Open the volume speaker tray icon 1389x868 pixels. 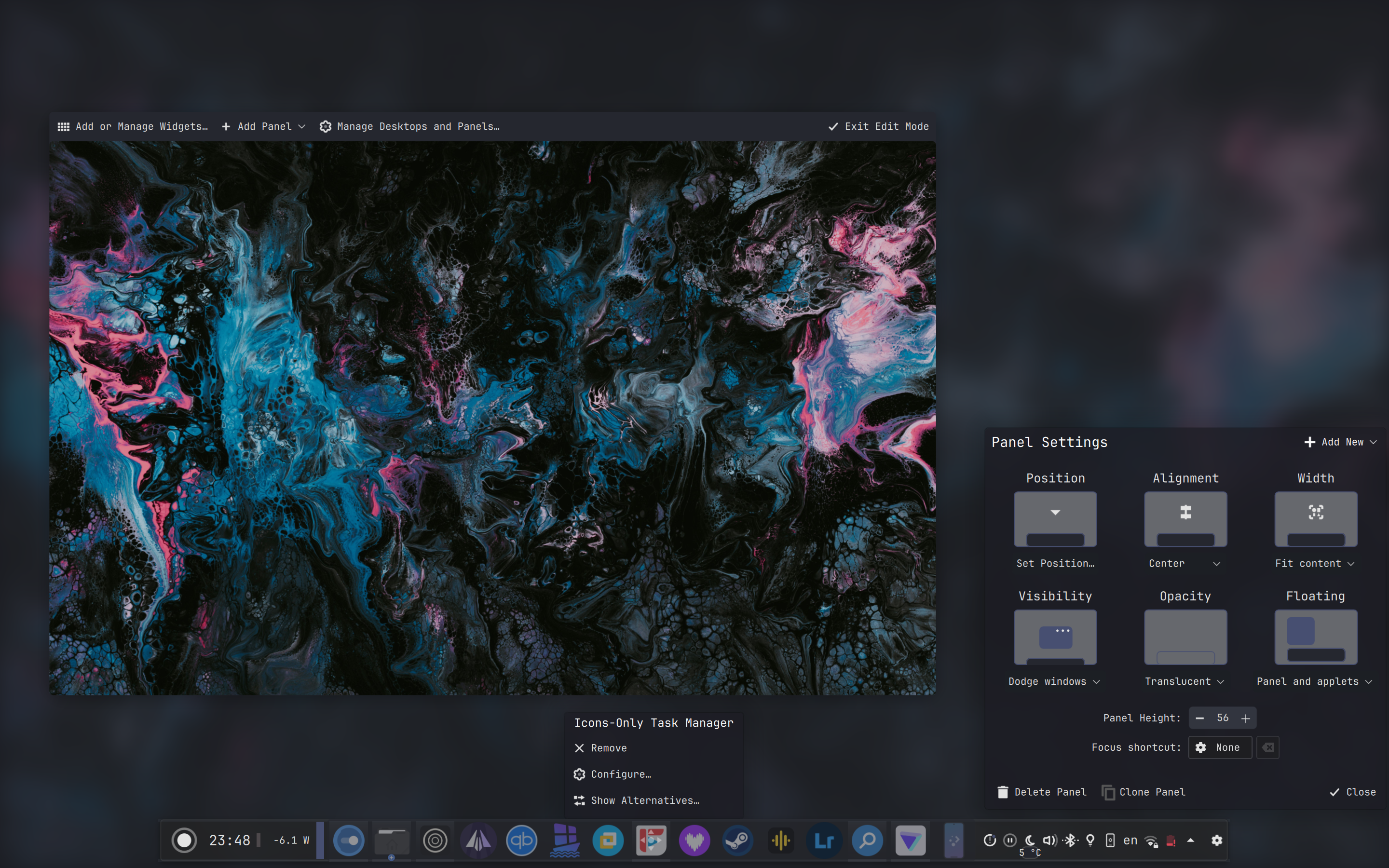pos(1049,841)
